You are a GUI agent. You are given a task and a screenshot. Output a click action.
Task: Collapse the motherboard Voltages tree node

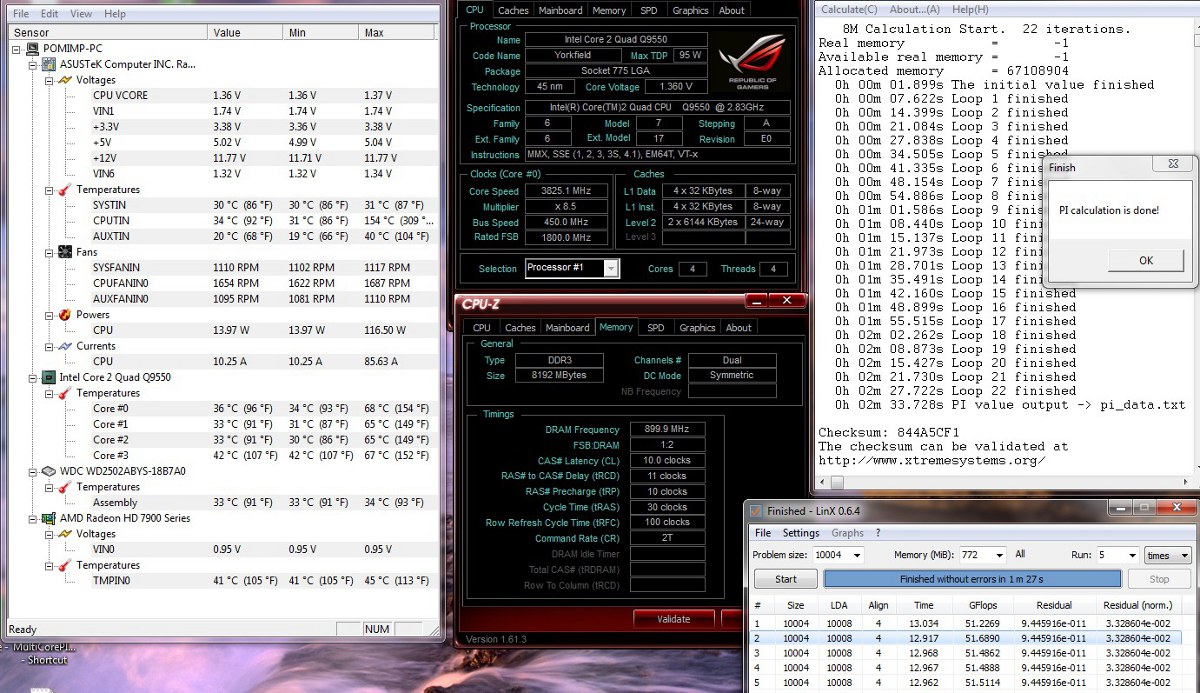[x=49, y=80]
